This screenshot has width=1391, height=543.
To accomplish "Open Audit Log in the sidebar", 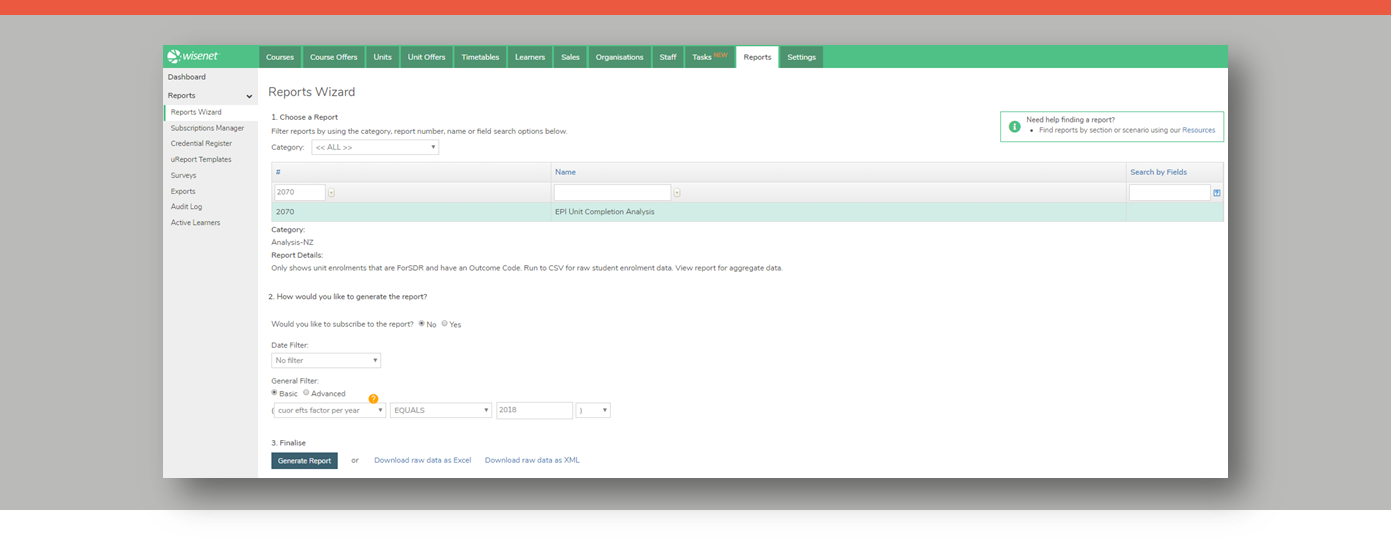I will [x=187, y=206].
